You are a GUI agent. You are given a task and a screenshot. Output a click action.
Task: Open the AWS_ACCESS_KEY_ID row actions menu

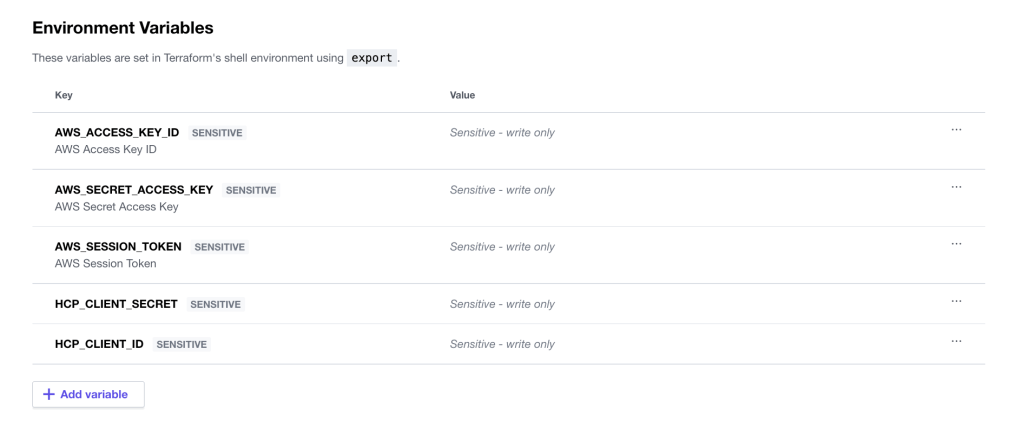[x=956, y=130]
